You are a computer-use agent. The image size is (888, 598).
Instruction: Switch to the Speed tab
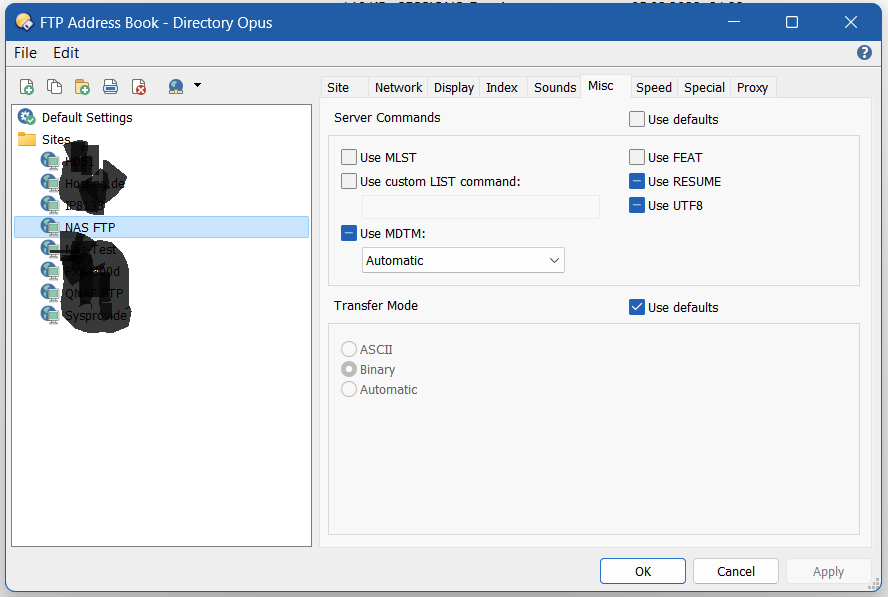click(654, 87)
